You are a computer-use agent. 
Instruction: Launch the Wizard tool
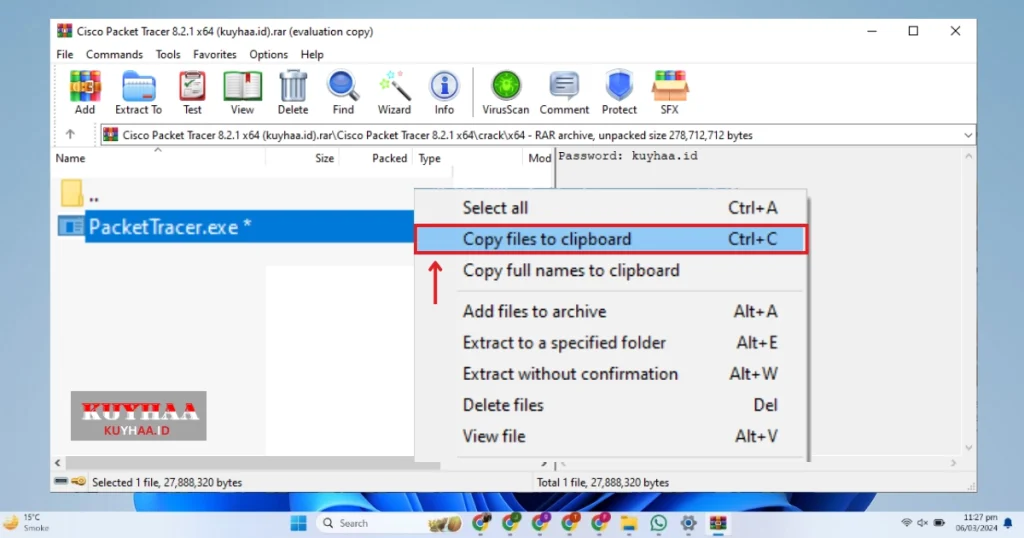tap(394, 92)
